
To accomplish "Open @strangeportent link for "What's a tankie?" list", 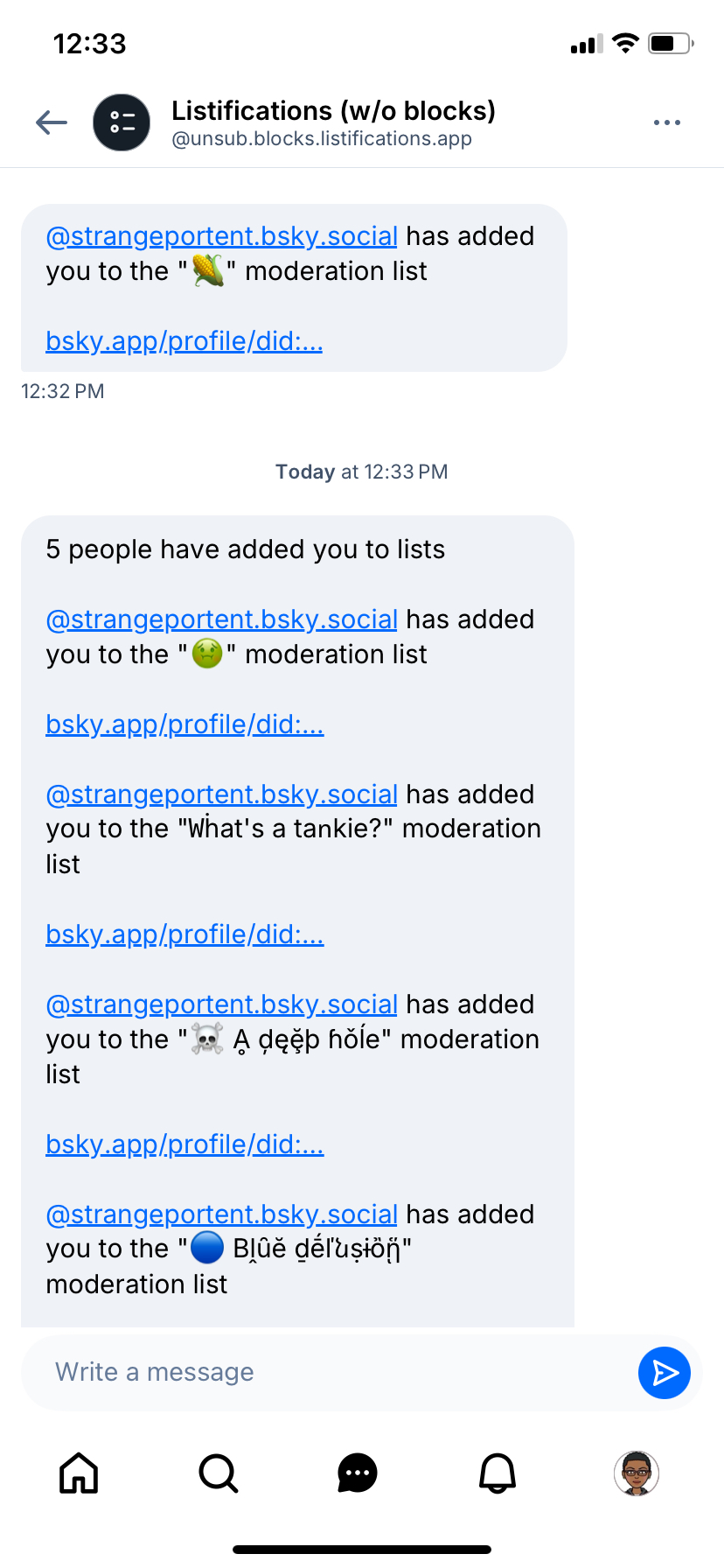I will pos(222,794).
